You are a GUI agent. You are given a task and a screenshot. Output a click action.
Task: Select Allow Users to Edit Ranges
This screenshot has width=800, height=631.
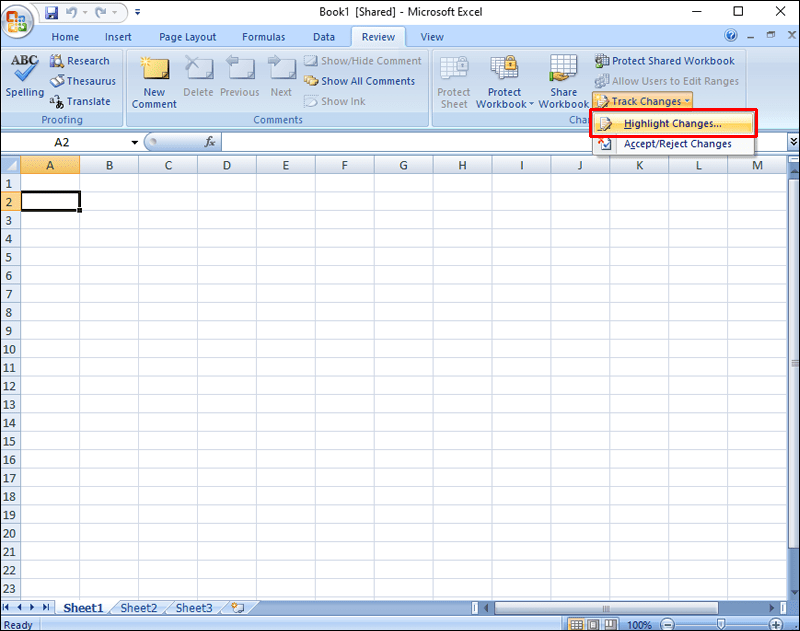666,81
